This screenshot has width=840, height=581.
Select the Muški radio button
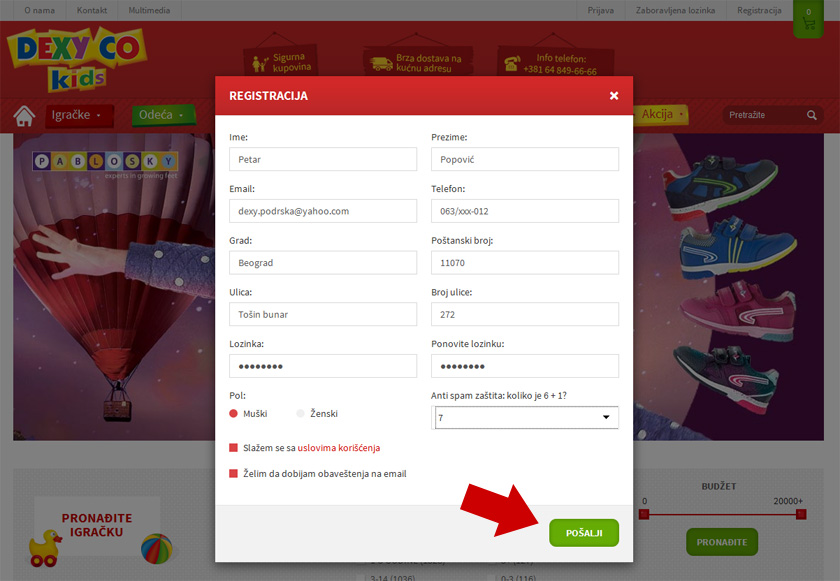(233, 413)
